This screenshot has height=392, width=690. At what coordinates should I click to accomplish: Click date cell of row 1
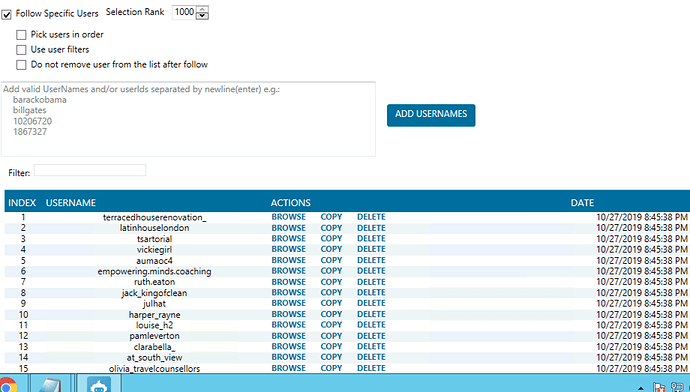[642, 217]
